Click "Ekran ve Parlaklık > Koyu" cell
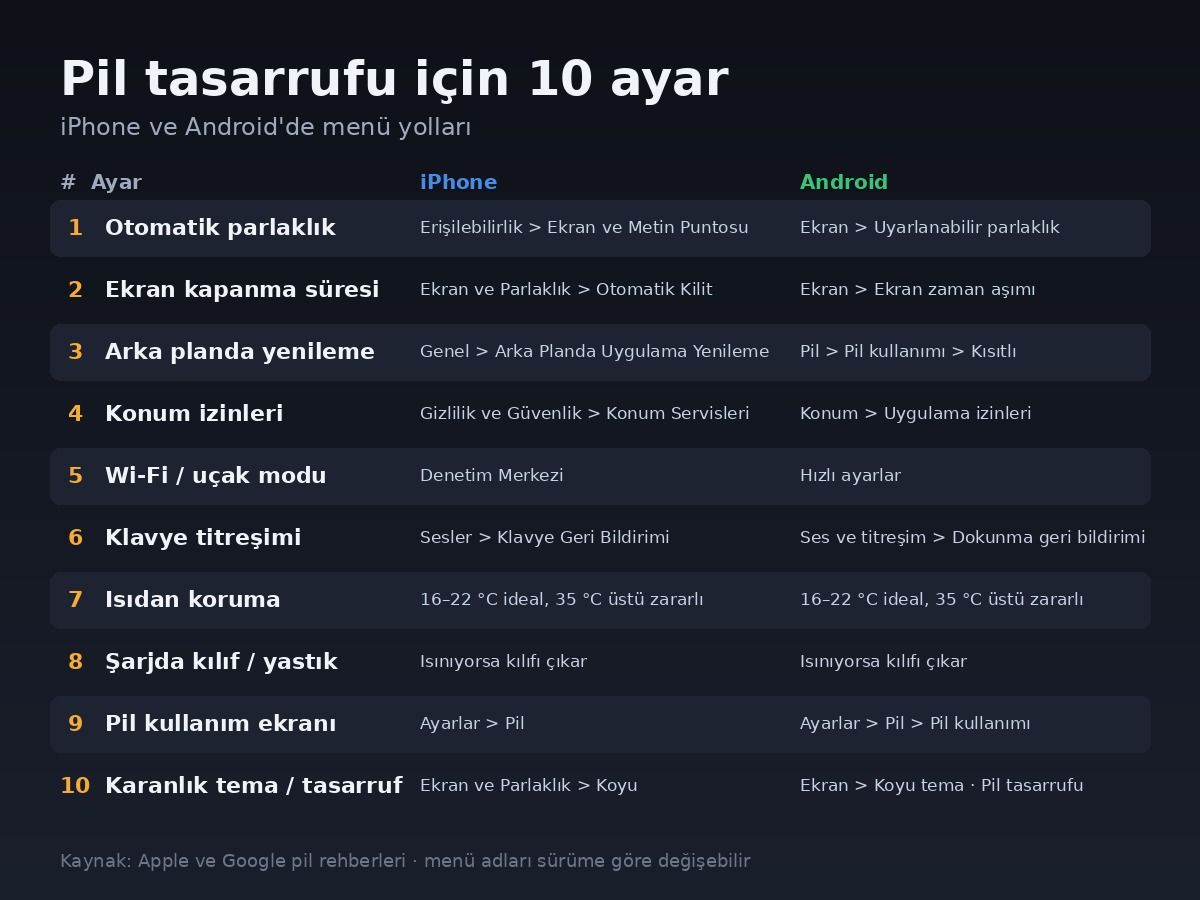 tap(529, 786)
